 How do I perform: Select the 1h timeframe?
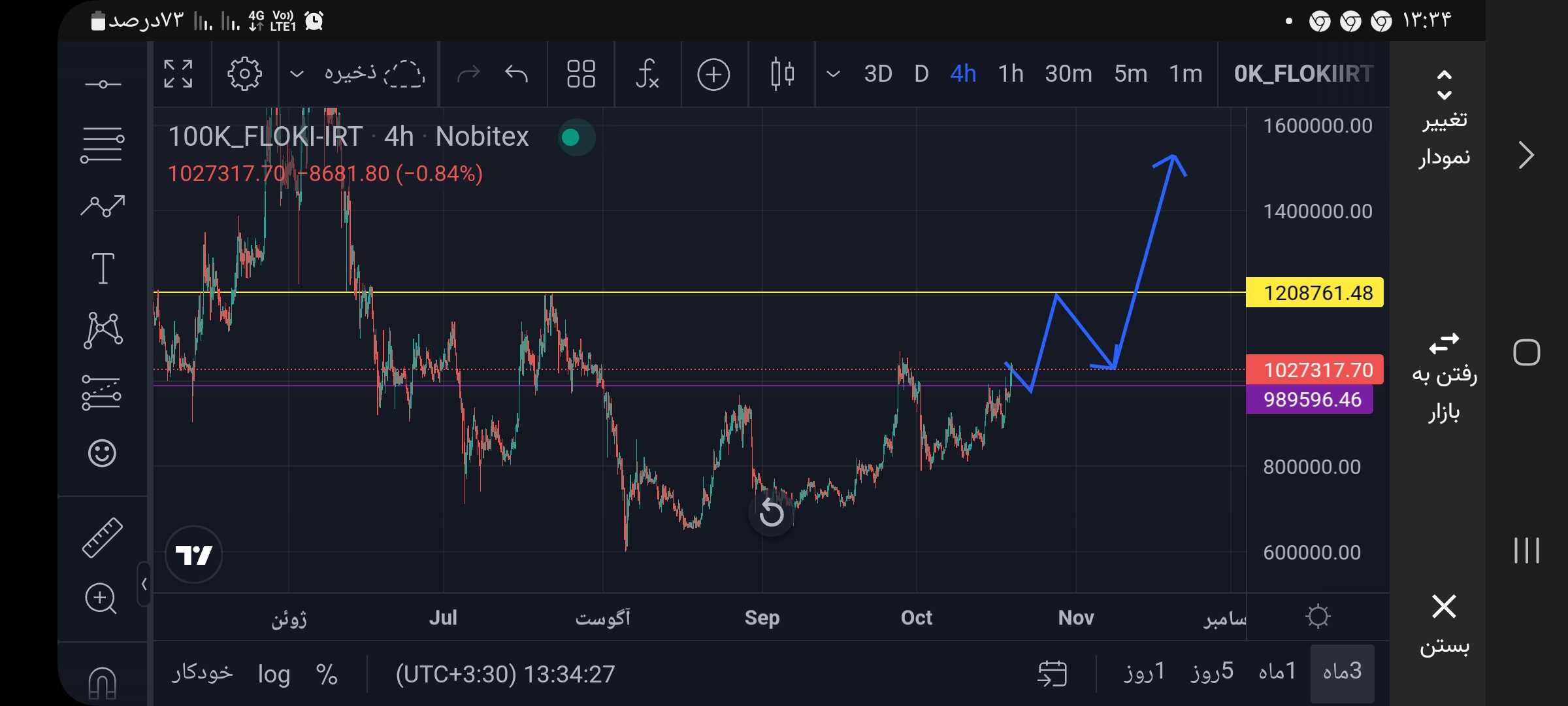[x=1011, y=74]
